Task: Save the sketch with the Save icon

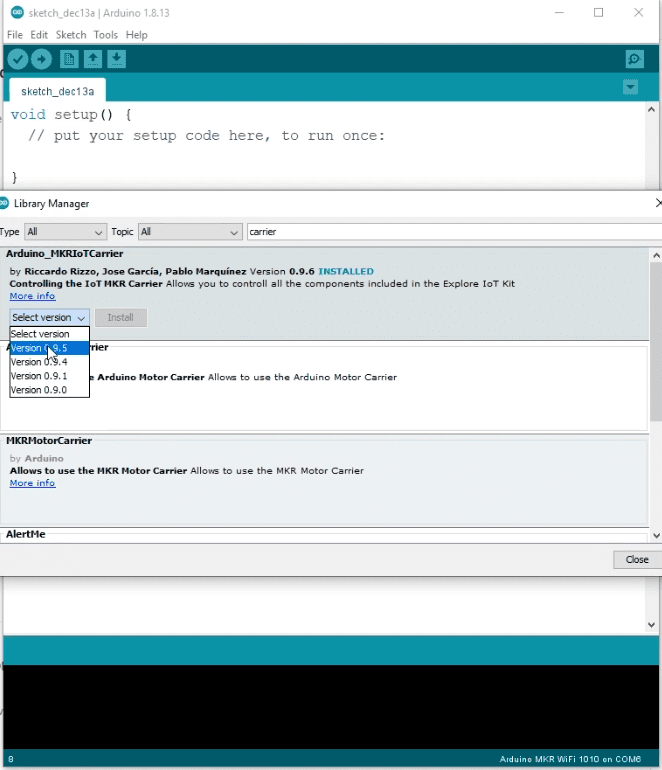Action: [x=116, y=59]
